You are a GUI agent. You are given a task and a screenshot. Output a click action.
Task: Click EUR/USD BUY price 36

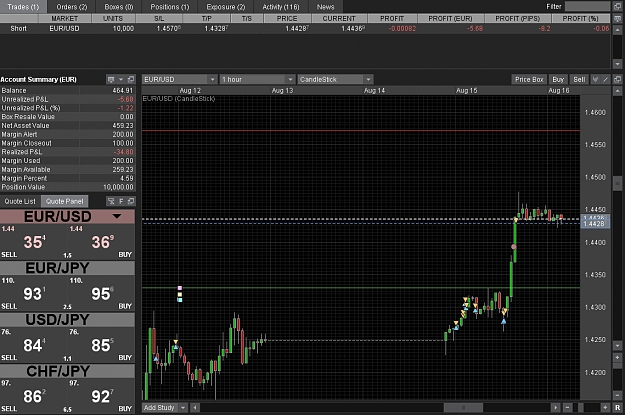click(x=103, y=242)
